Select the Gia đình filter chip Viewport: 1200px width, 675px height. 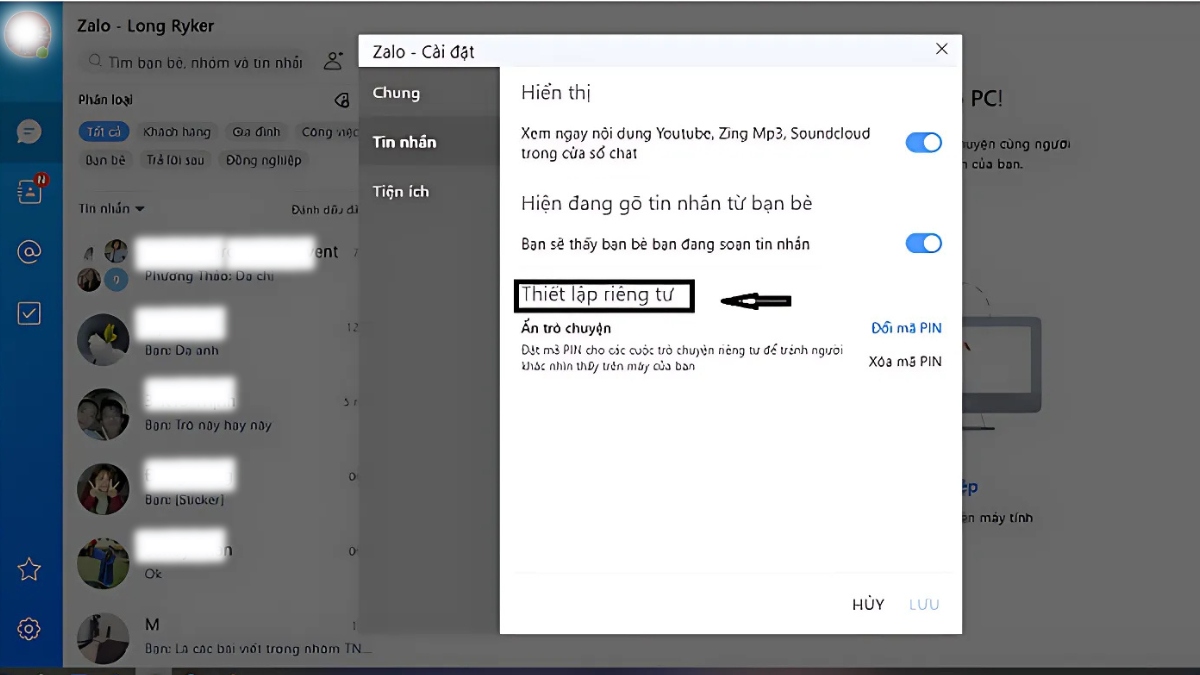coord(257,132)
